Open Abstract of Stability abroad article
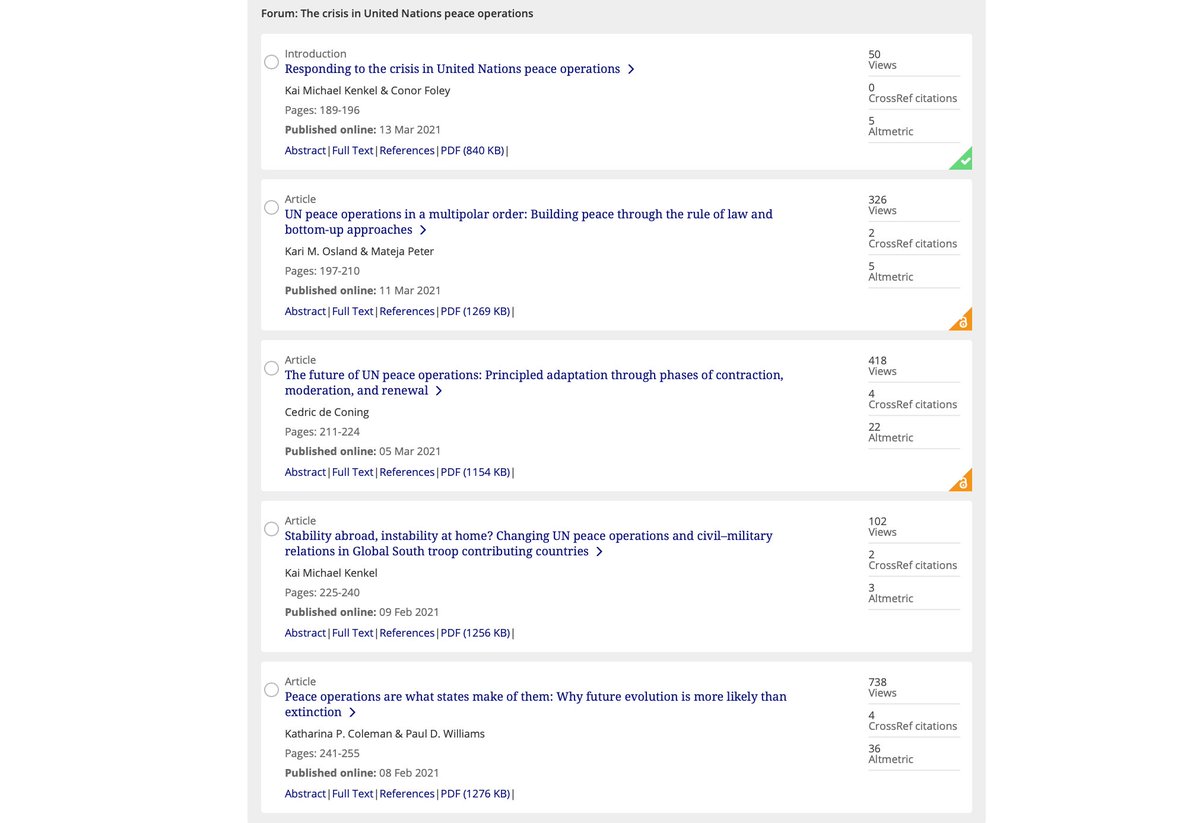This screenshot has width=1200, height=823. 305,633
